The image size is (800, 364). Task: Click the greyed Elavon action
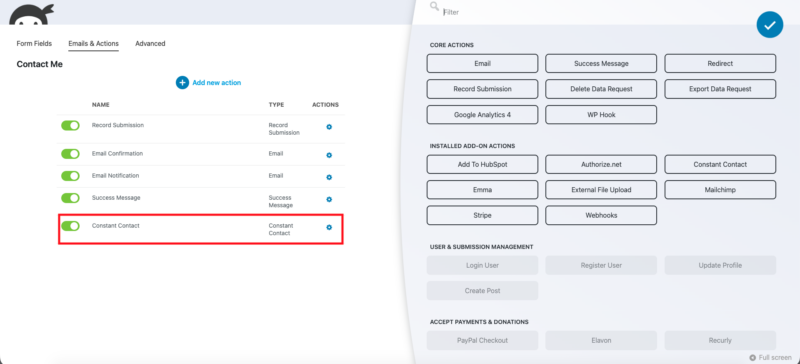coord(601,341)
